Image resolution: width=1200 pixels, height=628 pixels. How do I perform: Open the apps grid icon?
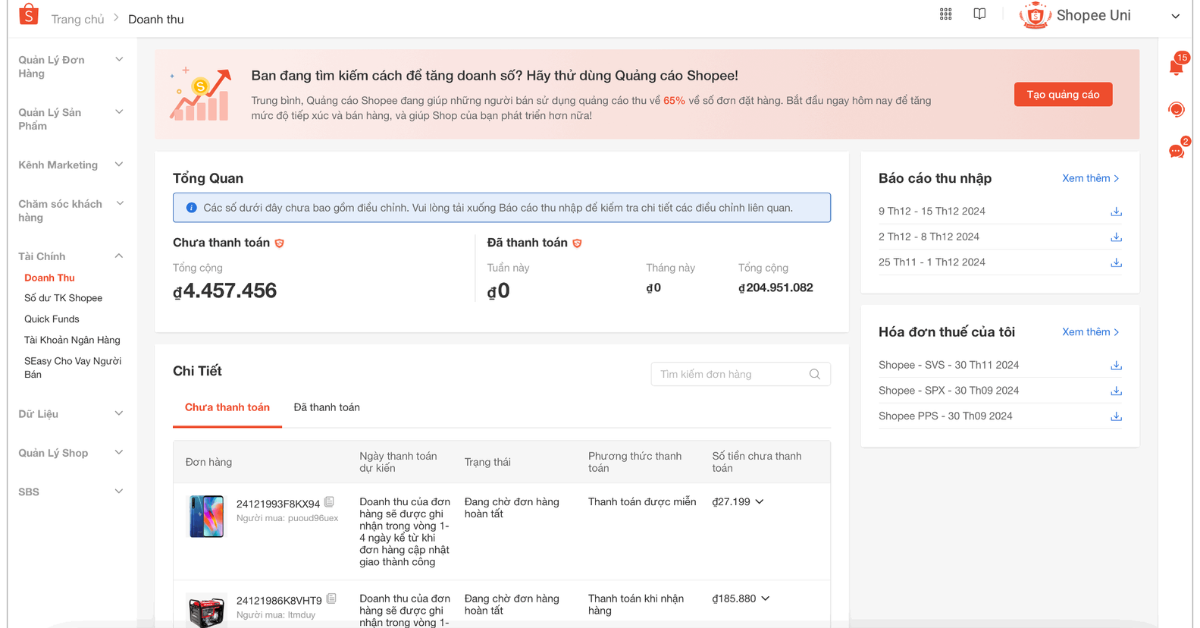pos(946,14)
